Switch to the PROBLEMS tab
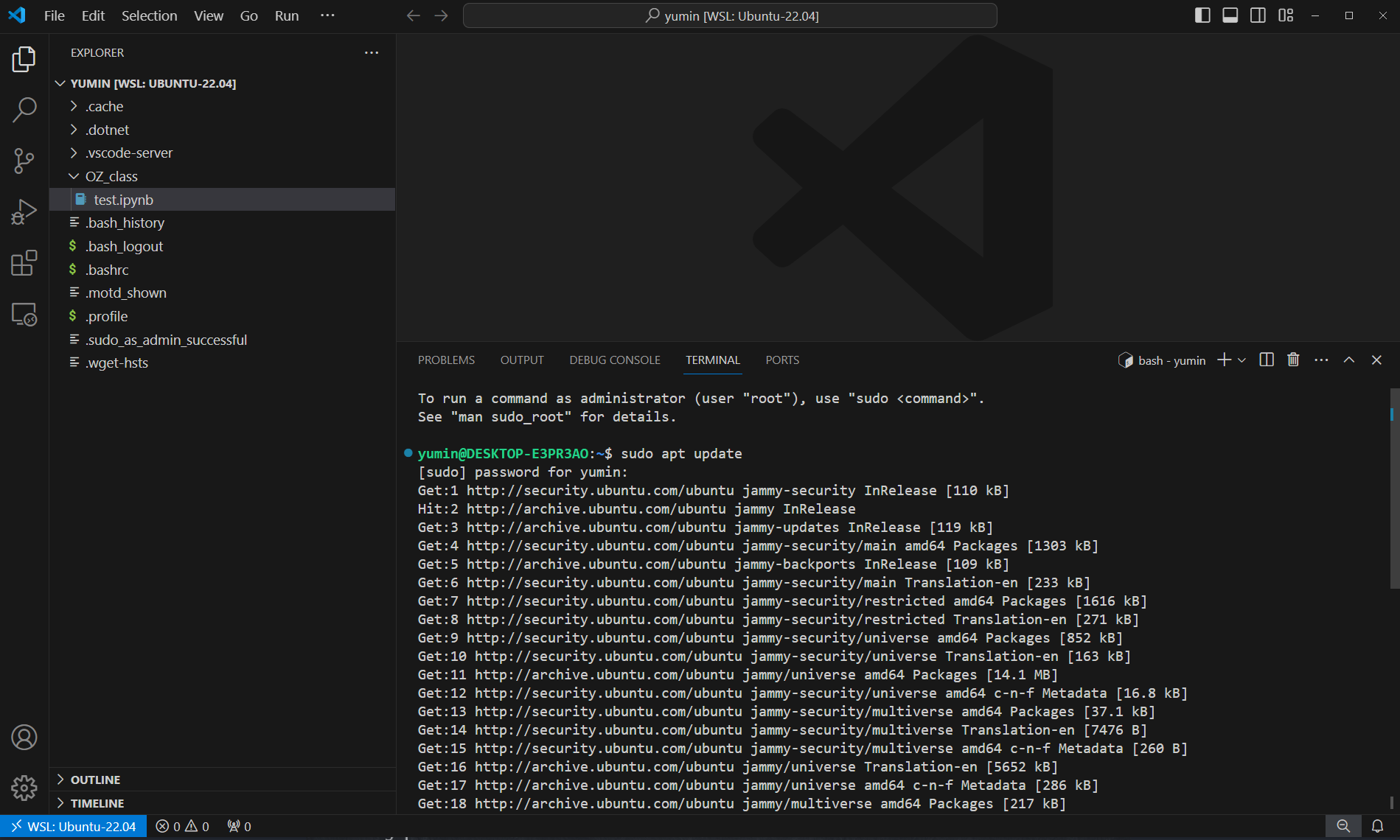This screenshot has height=840, width=1400. click(x=446, y=360)
